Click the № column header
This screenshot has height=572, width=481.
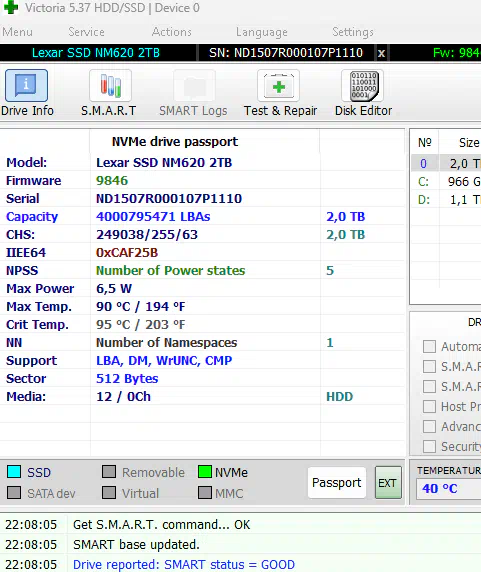(x=424, y=143)
